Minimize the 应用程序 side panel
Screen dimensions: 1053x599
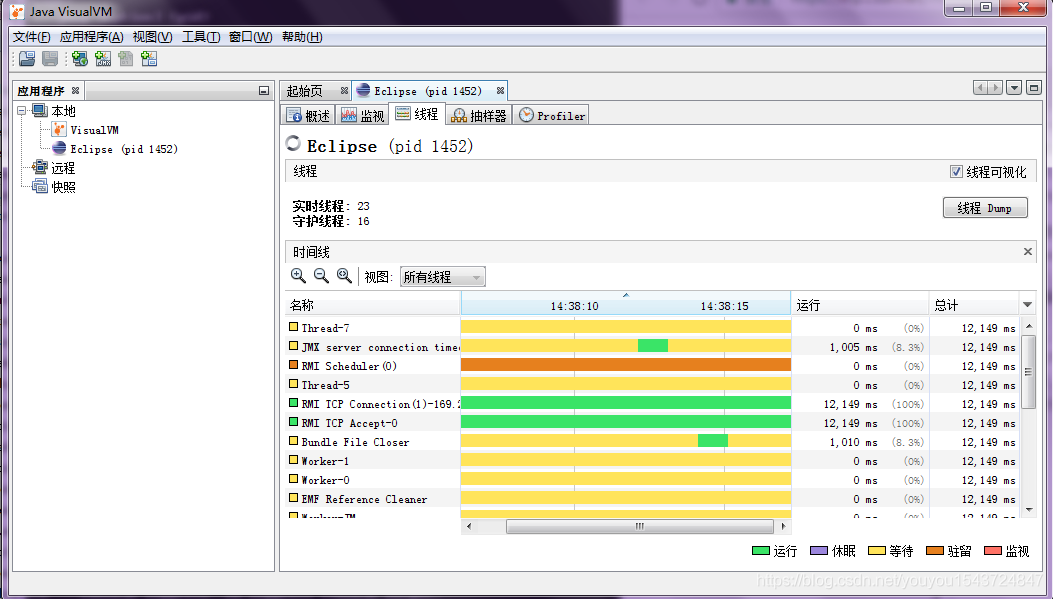point(263,91)
